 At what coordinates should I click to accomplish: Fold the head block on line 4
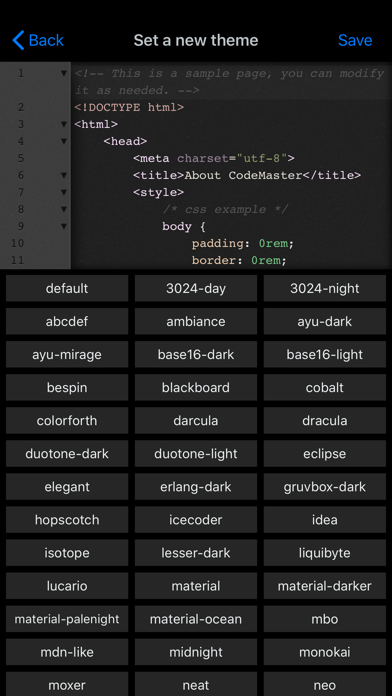[x=64, y=141]
